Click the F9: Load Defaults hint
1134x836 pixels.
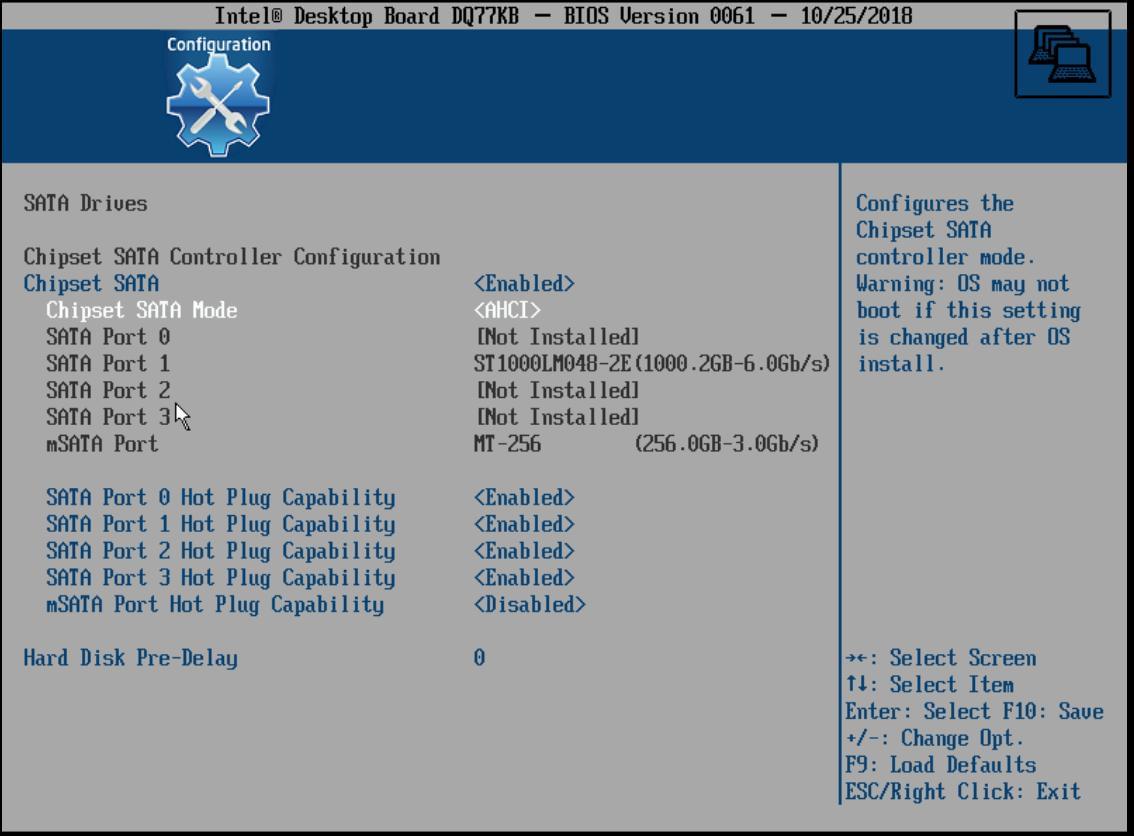click(941, 765)
